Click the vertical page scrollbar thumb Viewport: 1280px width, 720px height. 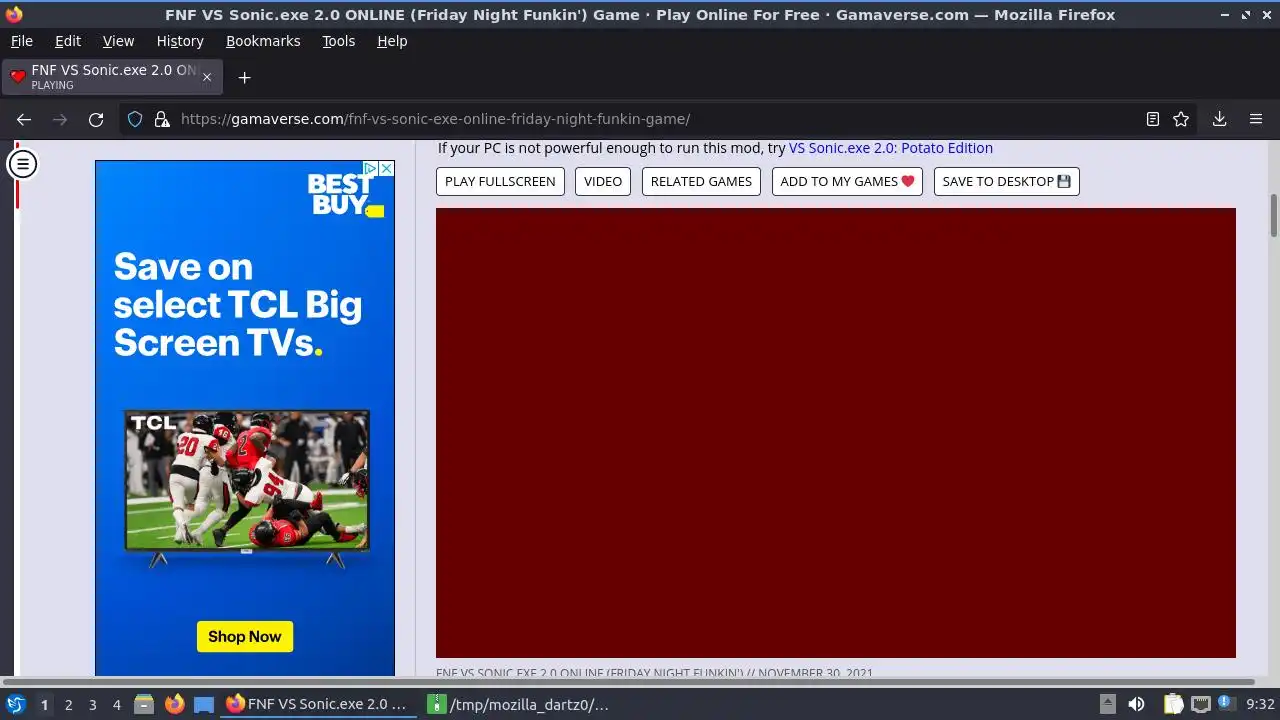[1274, 216]
